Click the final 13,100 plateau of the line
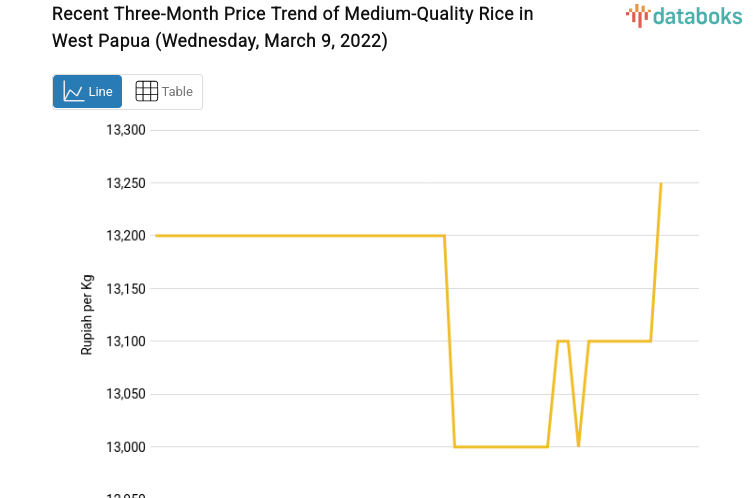The height and width of the screenshot is (498, 753). click(x=620, y=342)
